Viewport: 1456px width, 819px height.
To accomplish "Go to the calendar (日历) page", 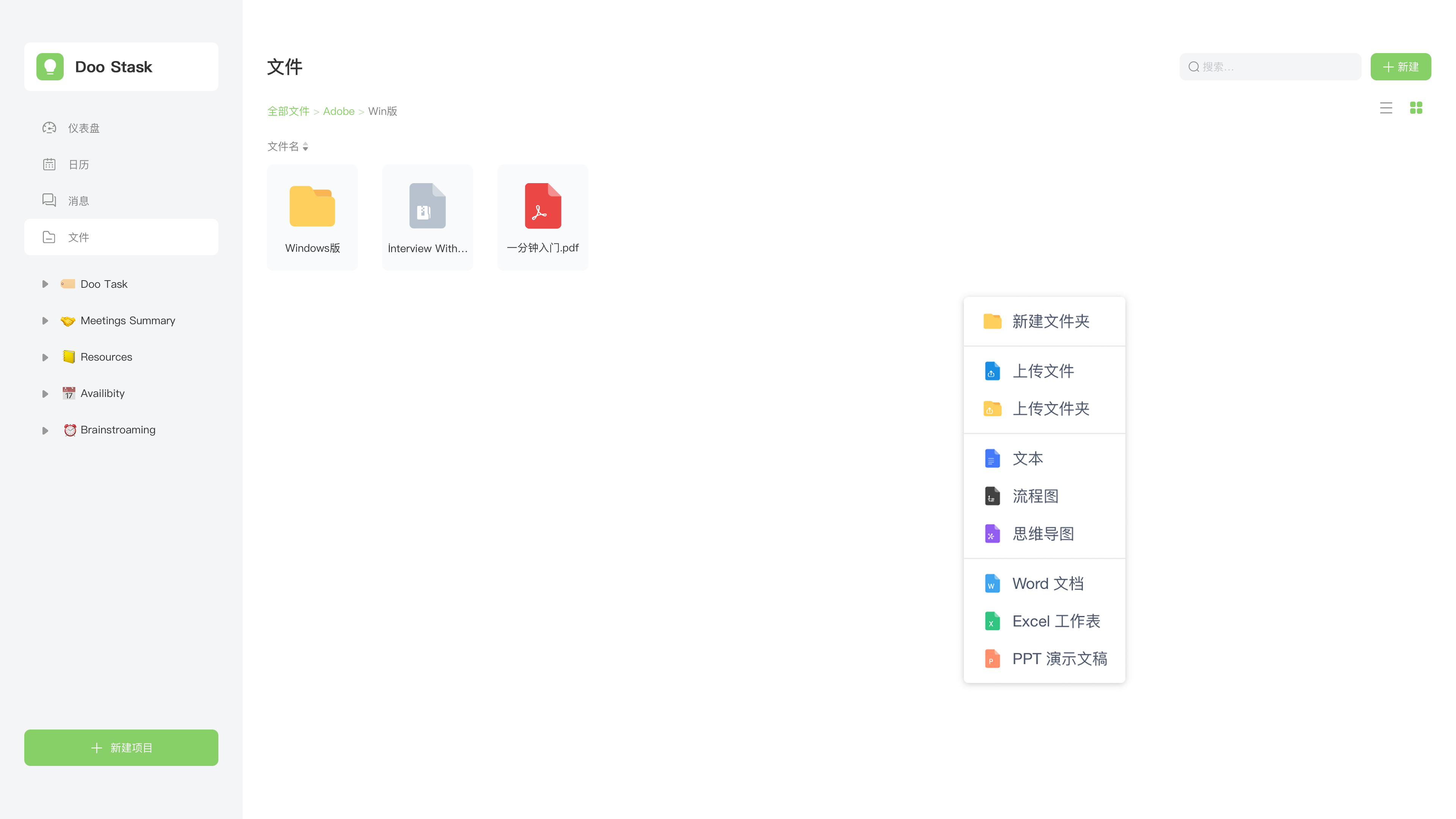I will [78, 165].
